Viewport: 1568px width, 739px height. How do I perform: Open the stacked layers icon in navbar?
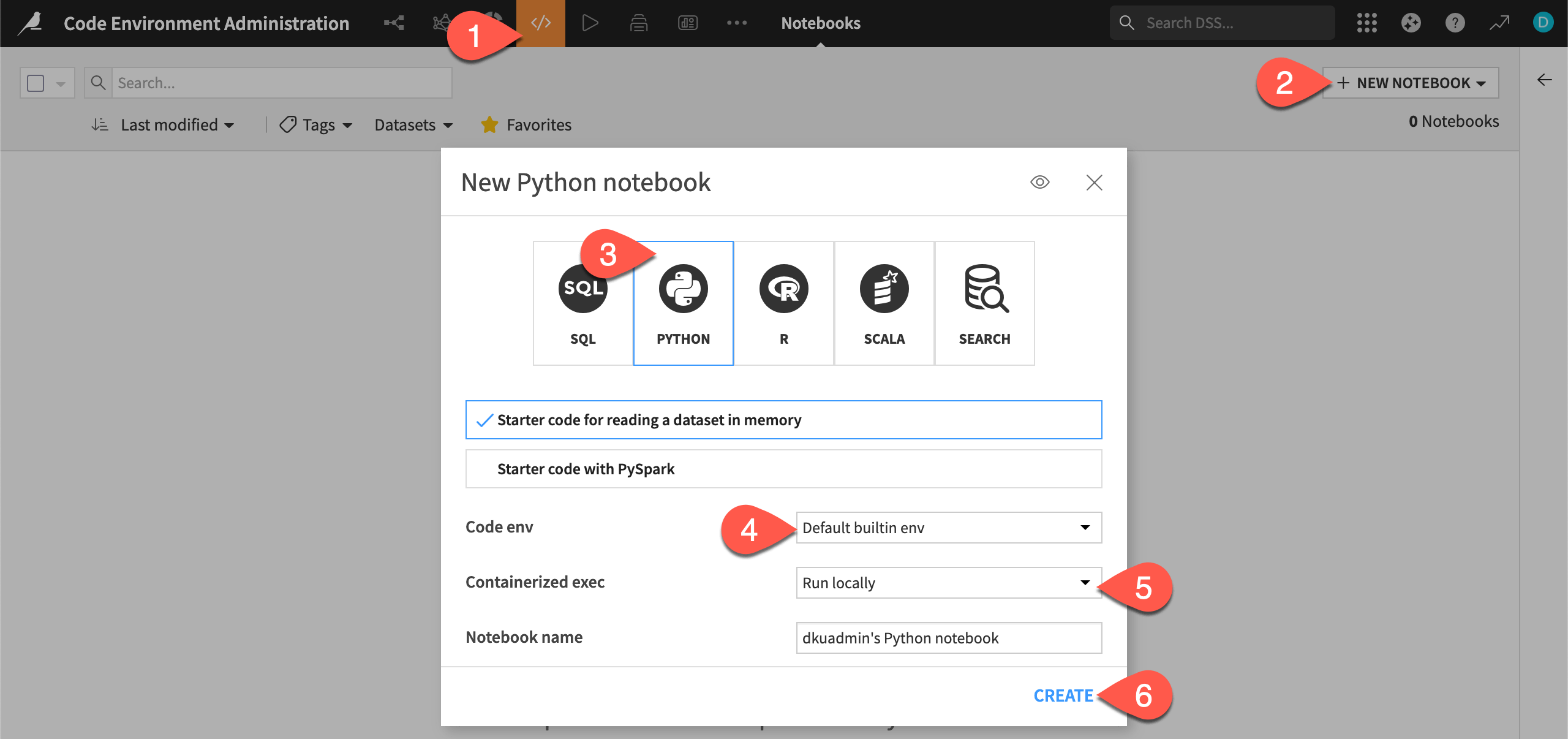click(x=639, y=23)
